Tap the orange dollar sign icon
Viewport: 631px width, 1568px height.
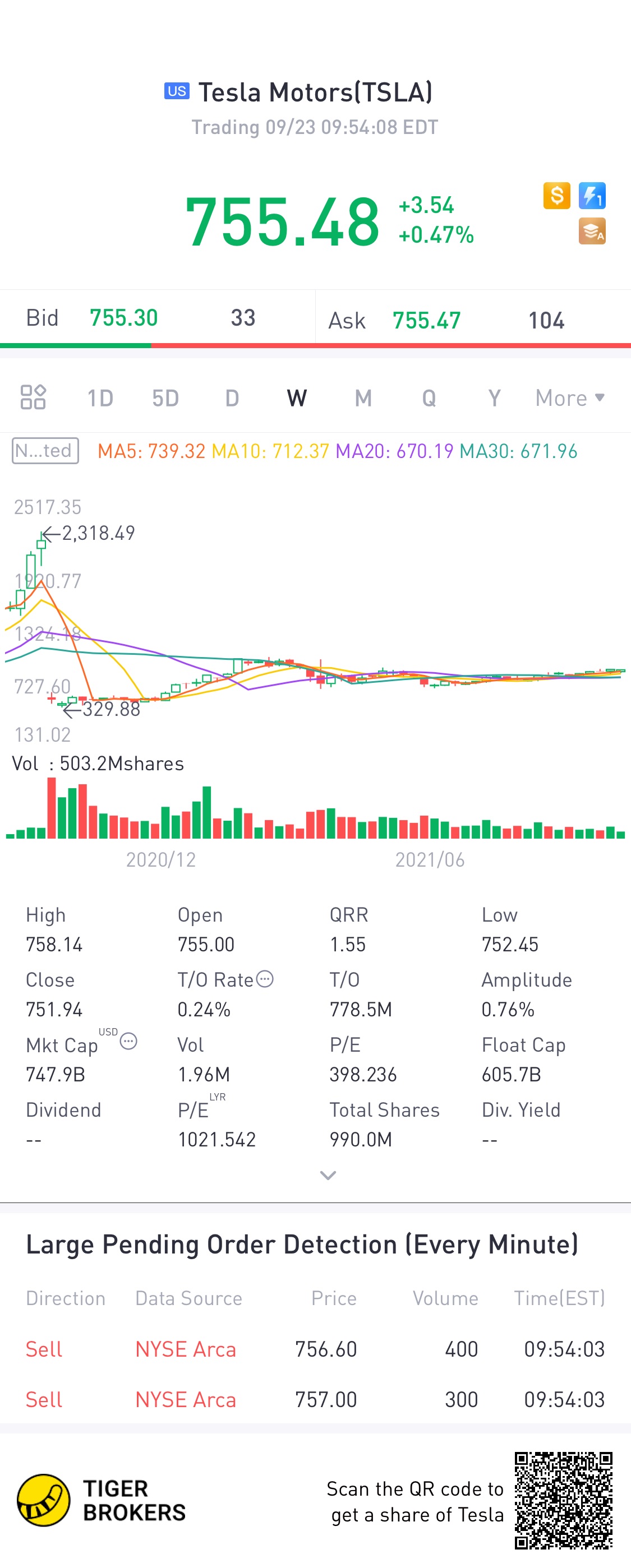[557, 196]
